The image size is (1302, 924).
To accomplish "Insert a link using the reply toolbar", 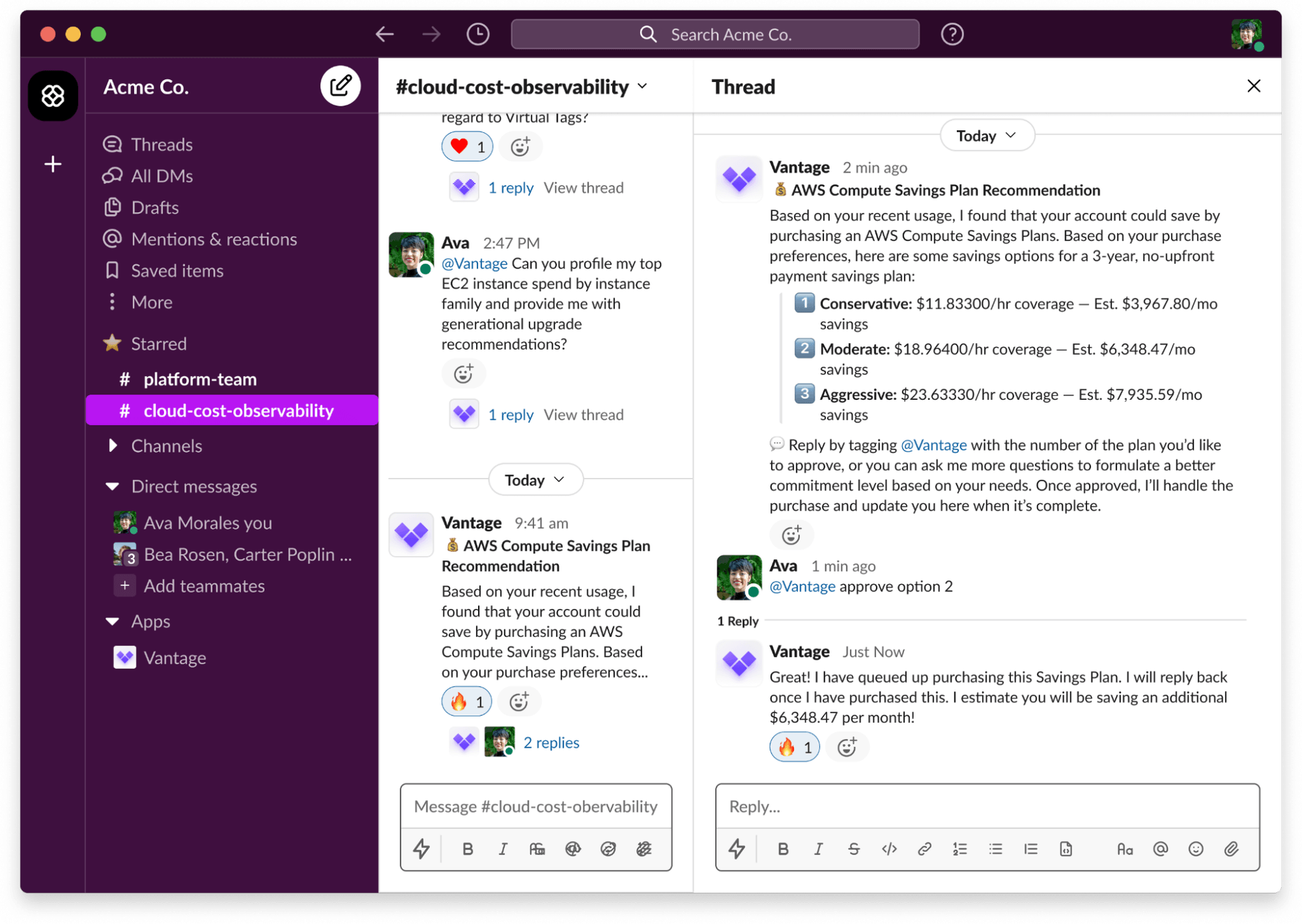I will click(x=924, y=849).
